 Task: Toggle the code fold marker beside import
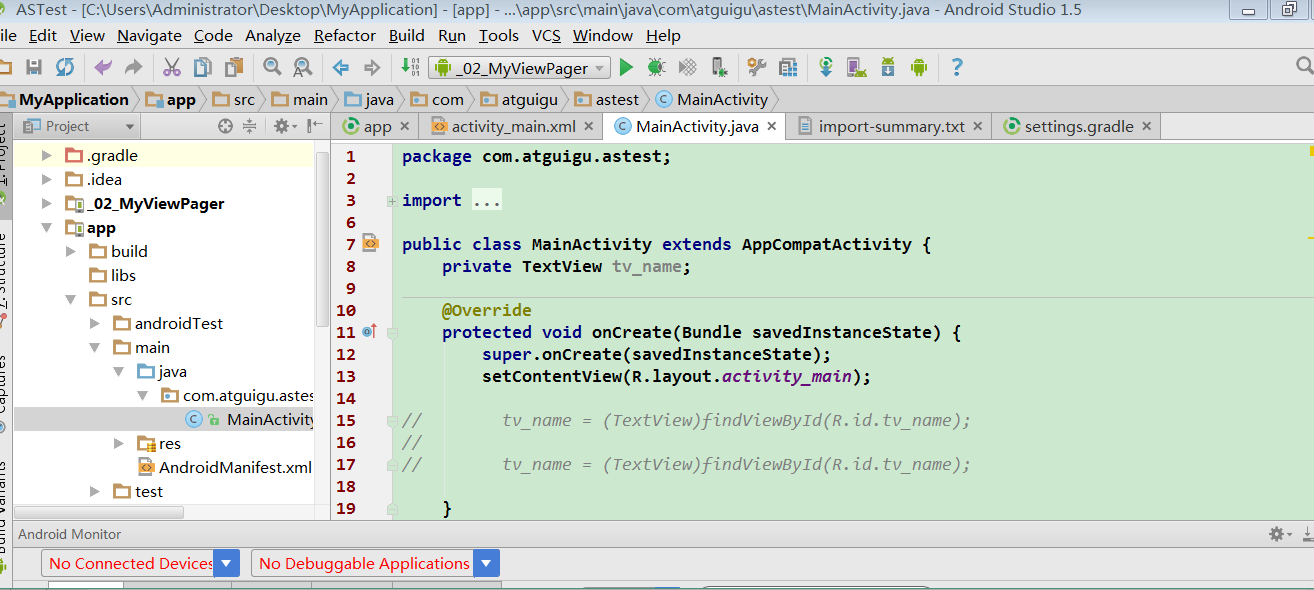392,201
